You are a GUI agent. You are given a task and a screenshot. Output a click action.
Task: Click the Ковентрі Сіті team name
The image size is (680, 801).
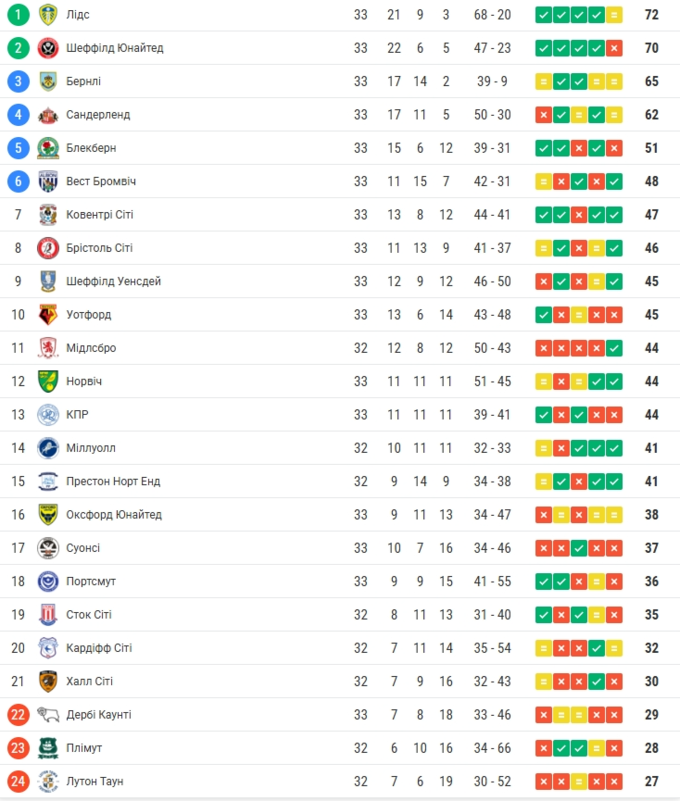[x=100, y=215]
